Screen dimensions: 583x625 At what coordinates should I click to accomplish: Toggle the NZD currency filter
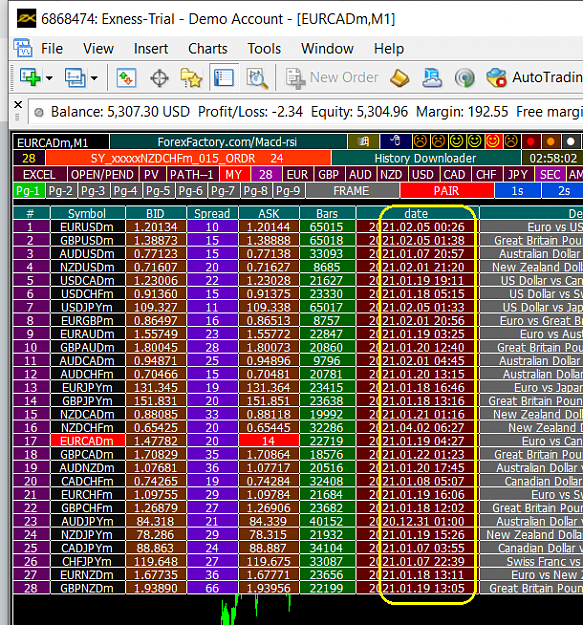391,175
